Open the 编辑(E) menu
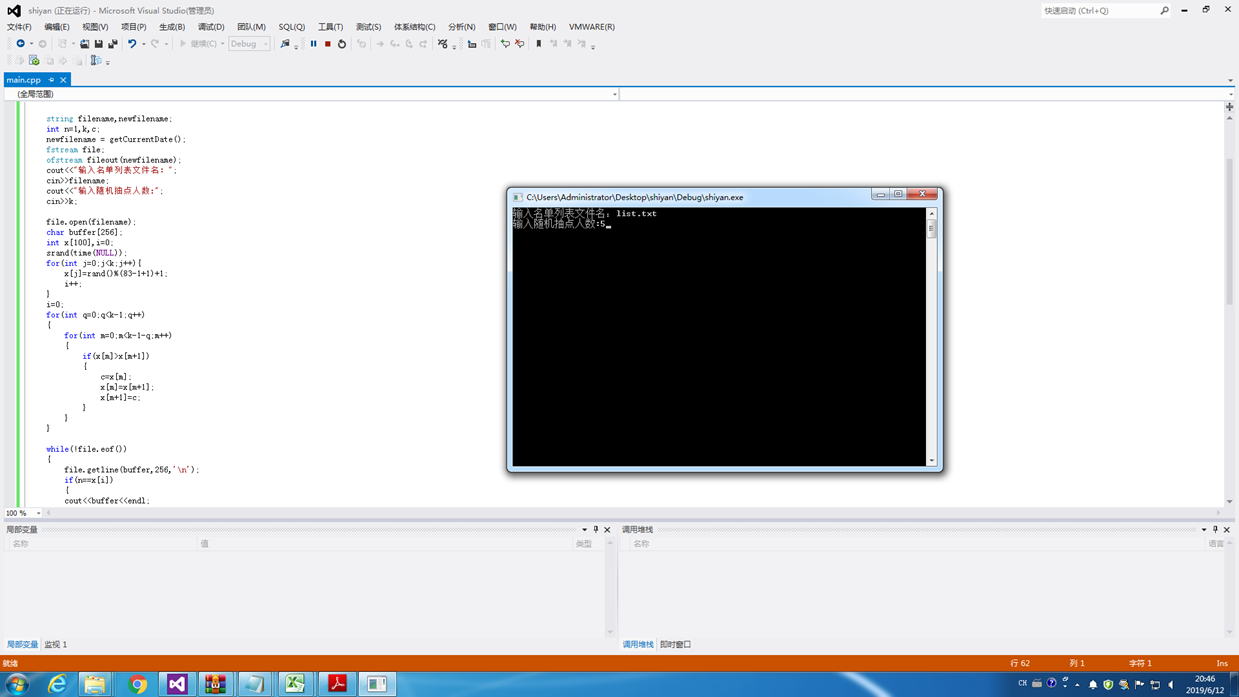 (x=57, y=27)
